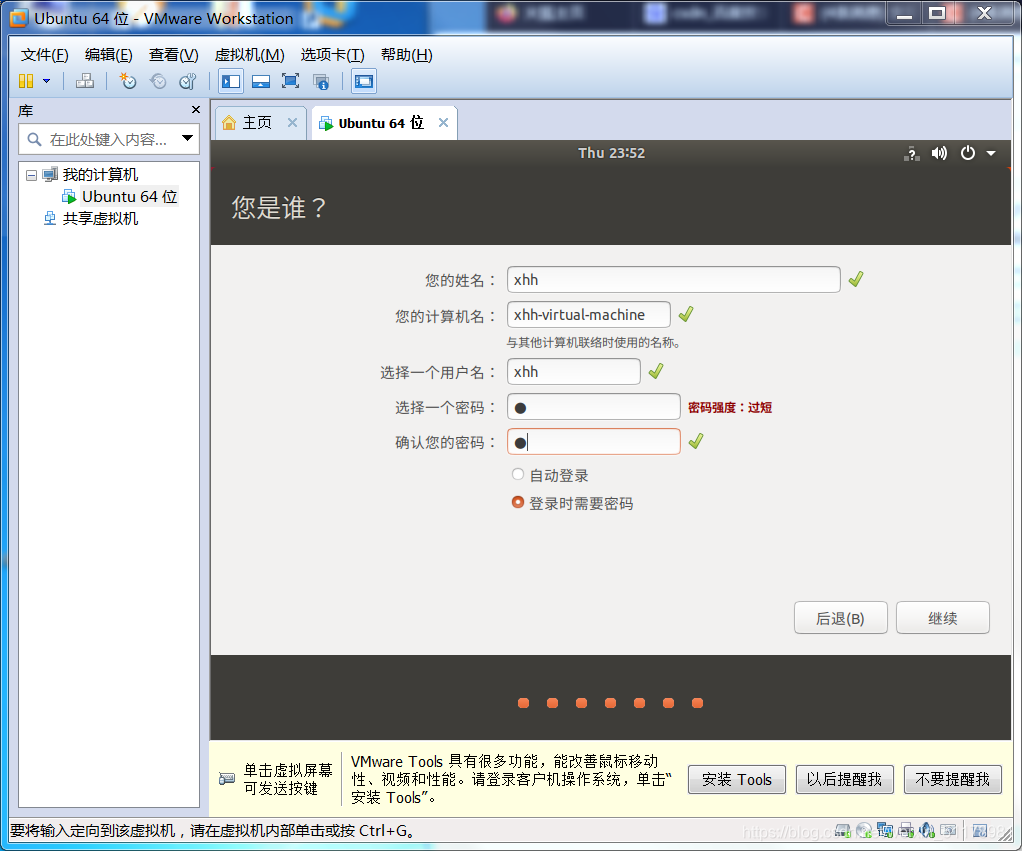Select the 登录时需要密码 radio button
This screenshot has height=851, width=1022.
518,502
